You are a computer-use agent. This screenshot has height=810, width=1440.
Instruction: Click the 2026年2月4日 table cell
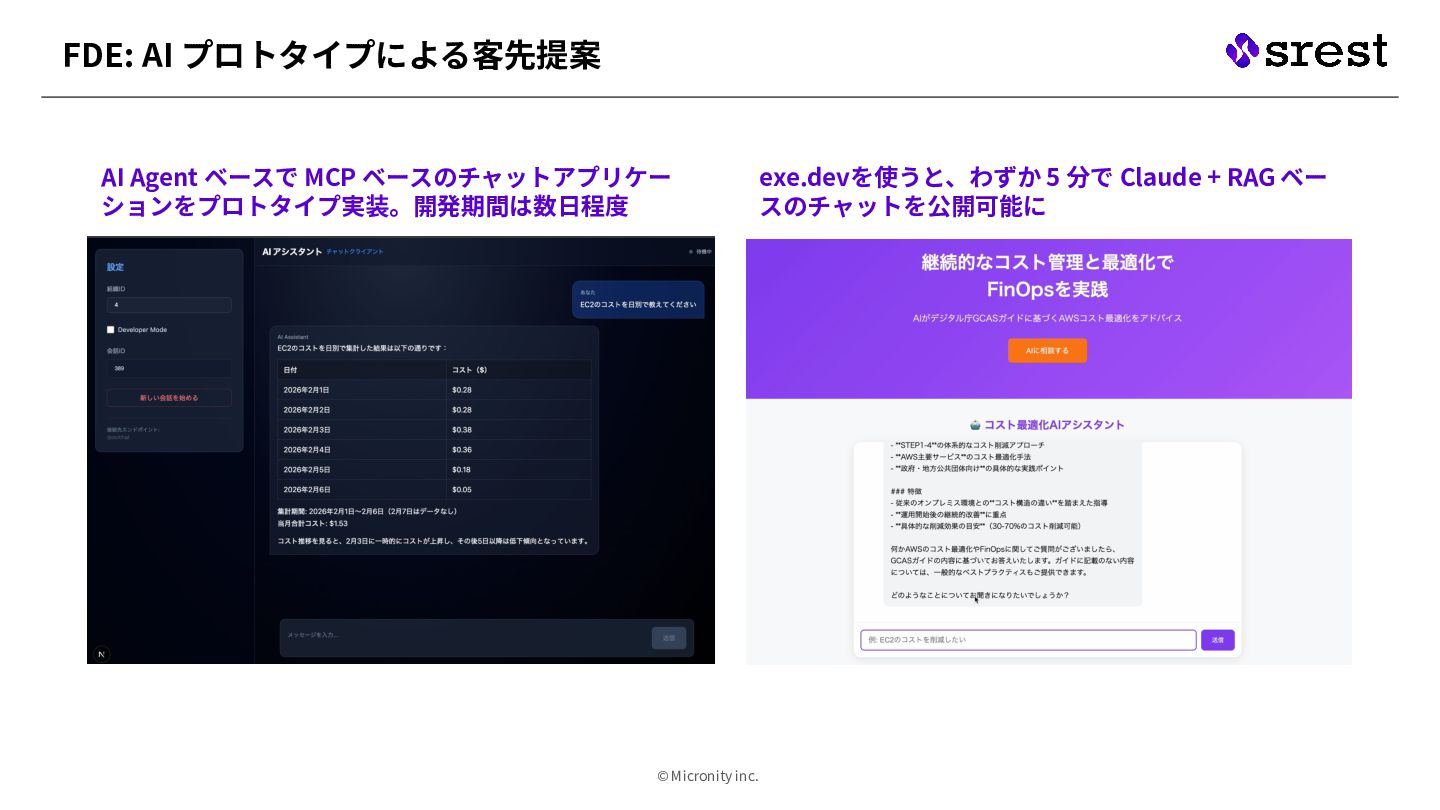362,450
